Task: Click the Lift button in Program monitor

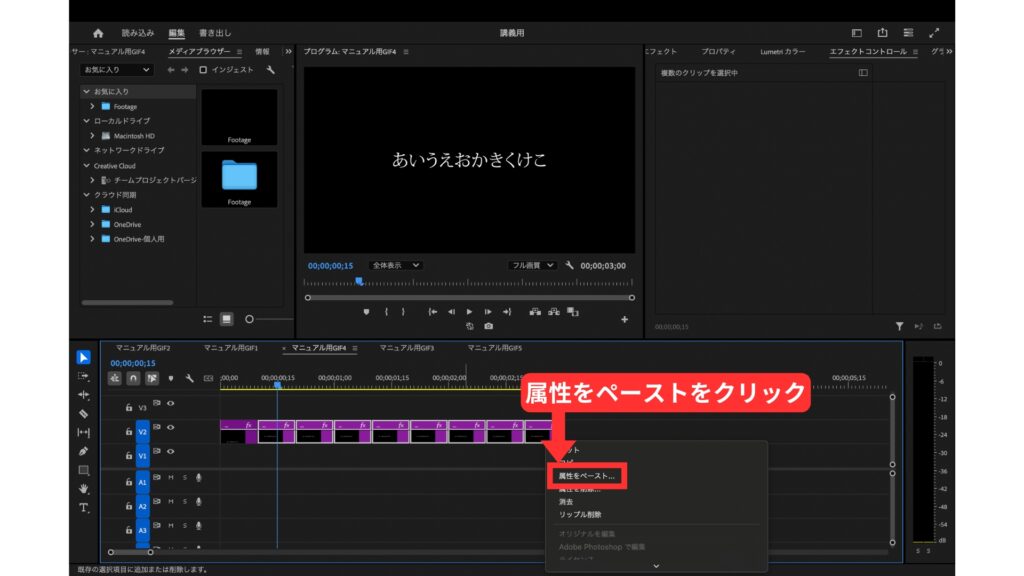Action: coord(535,312)
